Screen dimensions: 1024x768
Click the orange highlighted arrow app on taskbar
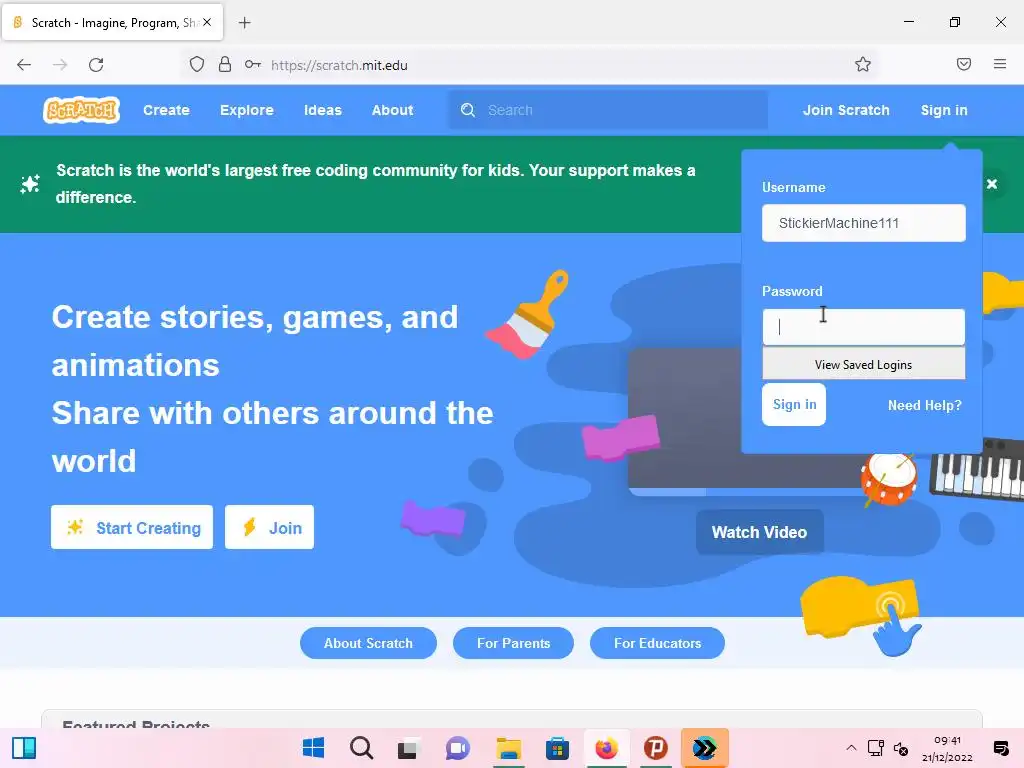[x=705, y=748]
